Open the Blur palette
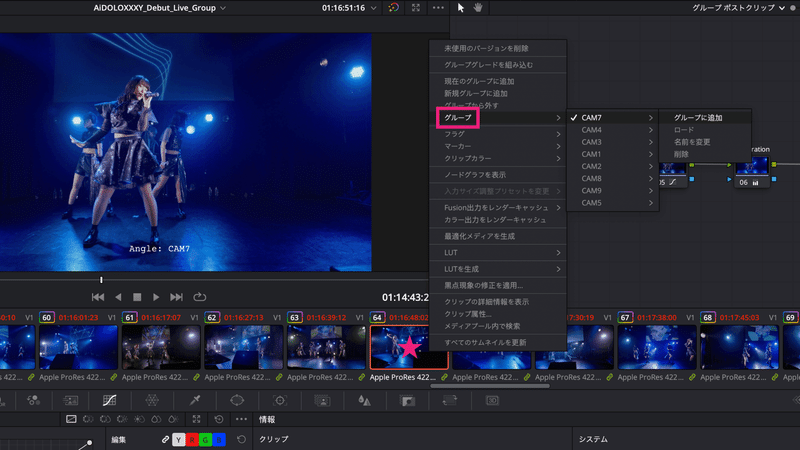This screenshot has height=450, width=800. 364,401
